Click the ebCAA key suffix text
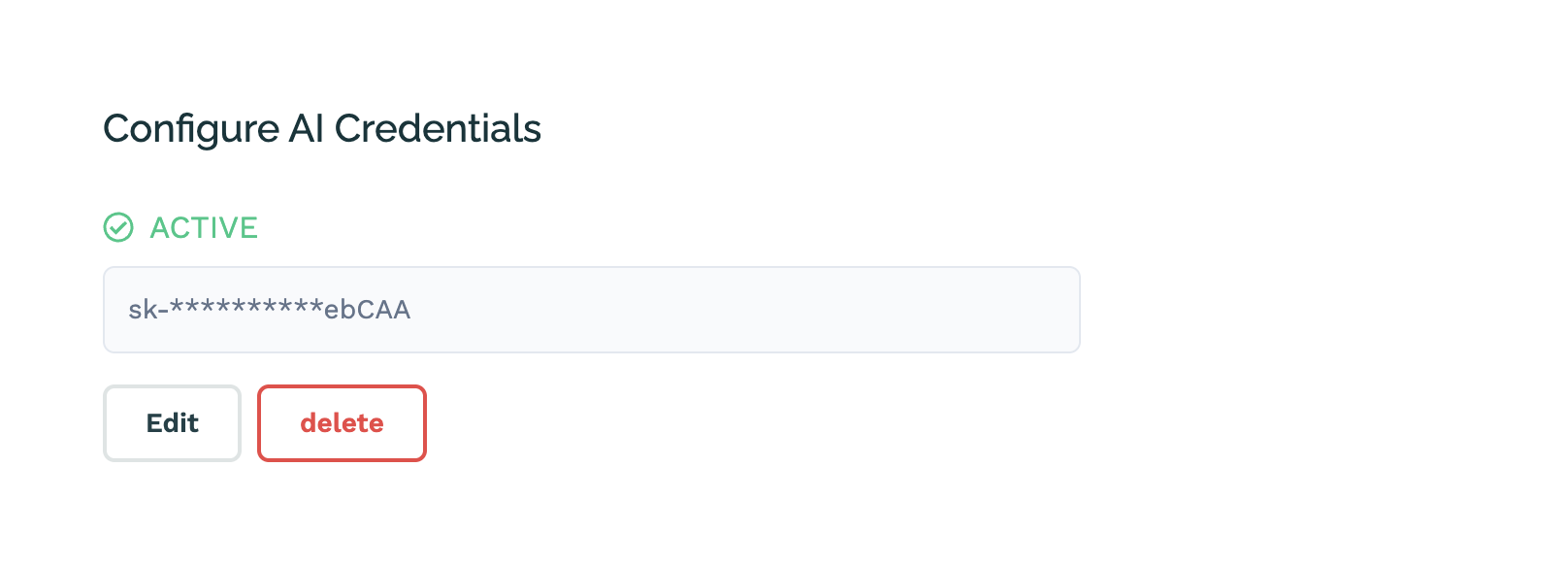1568x567 pixels. 368,310
